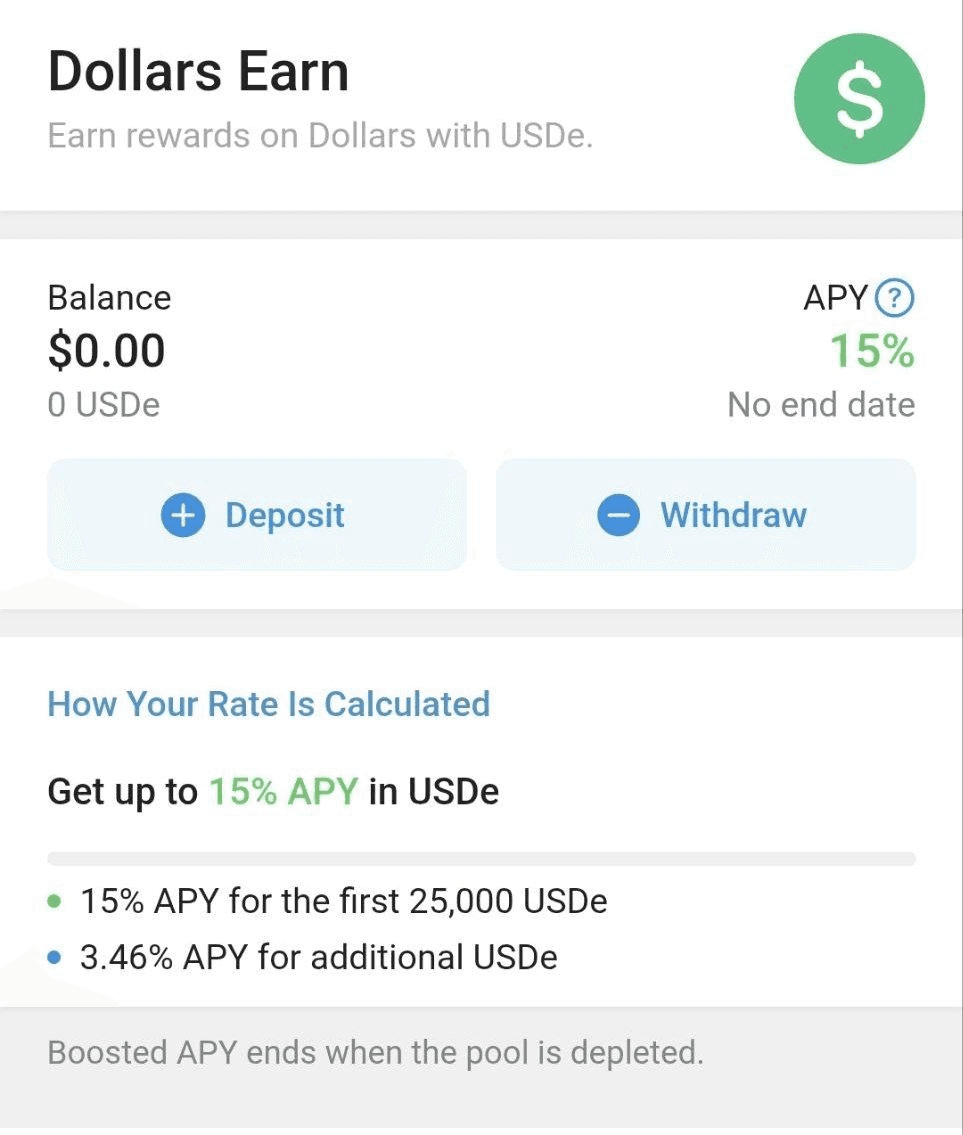Viewport: 963px width, 1135px height.
Task: Click 15% APY for first 25,000 USDe
Action: pyautogui.click(x=343, y=901)
